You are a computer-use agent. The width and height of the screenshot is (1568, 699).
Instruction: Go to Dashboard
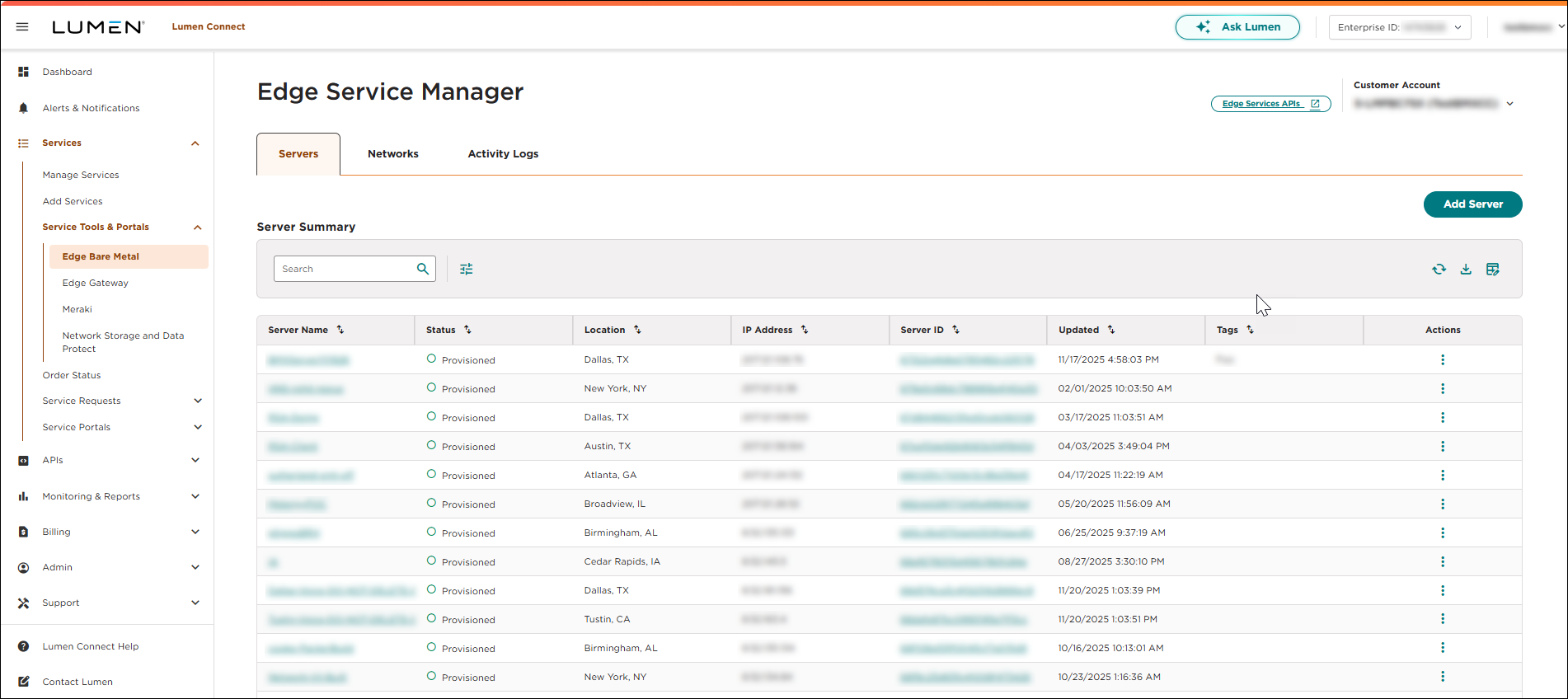[68, 72]
